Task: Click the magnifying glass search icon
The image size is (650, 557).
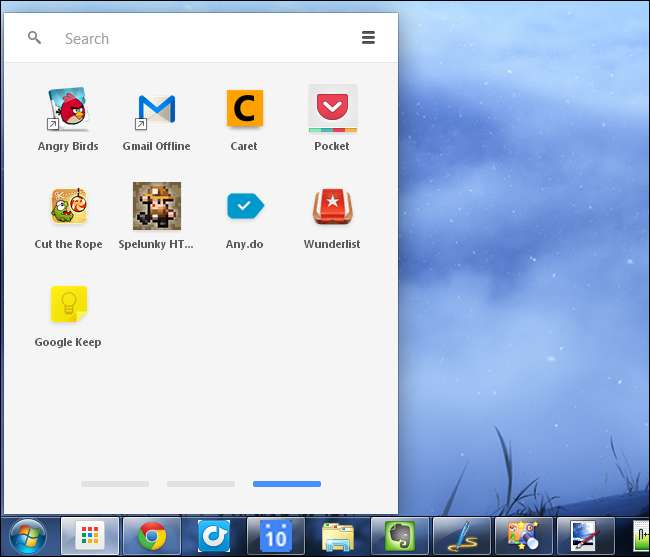Action: tap(35, 38)
